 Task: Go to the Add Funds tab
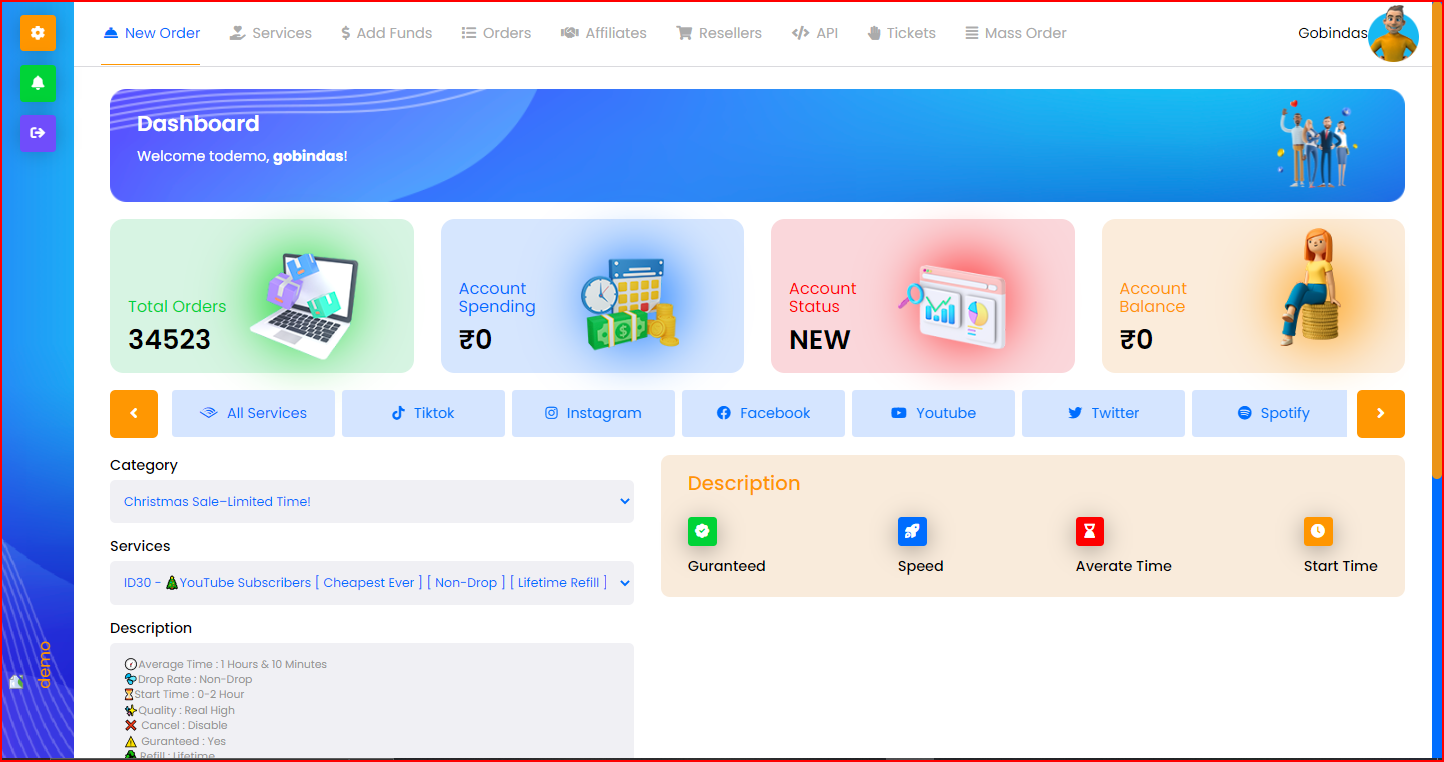point(386,33)
